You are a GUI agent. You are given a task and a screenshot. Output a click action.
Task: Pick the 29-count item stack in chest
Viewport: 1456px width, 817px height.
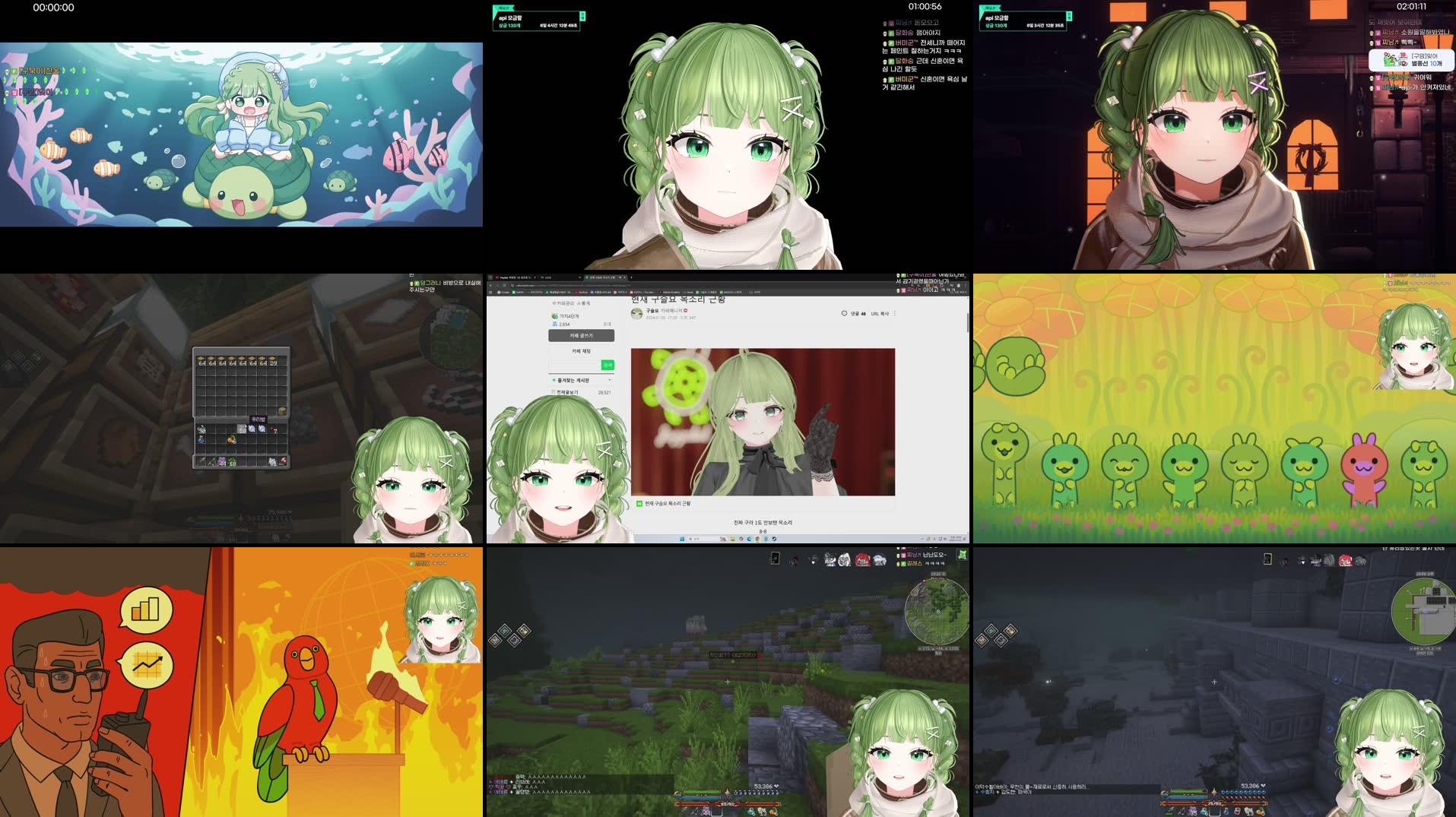(273, 361)
